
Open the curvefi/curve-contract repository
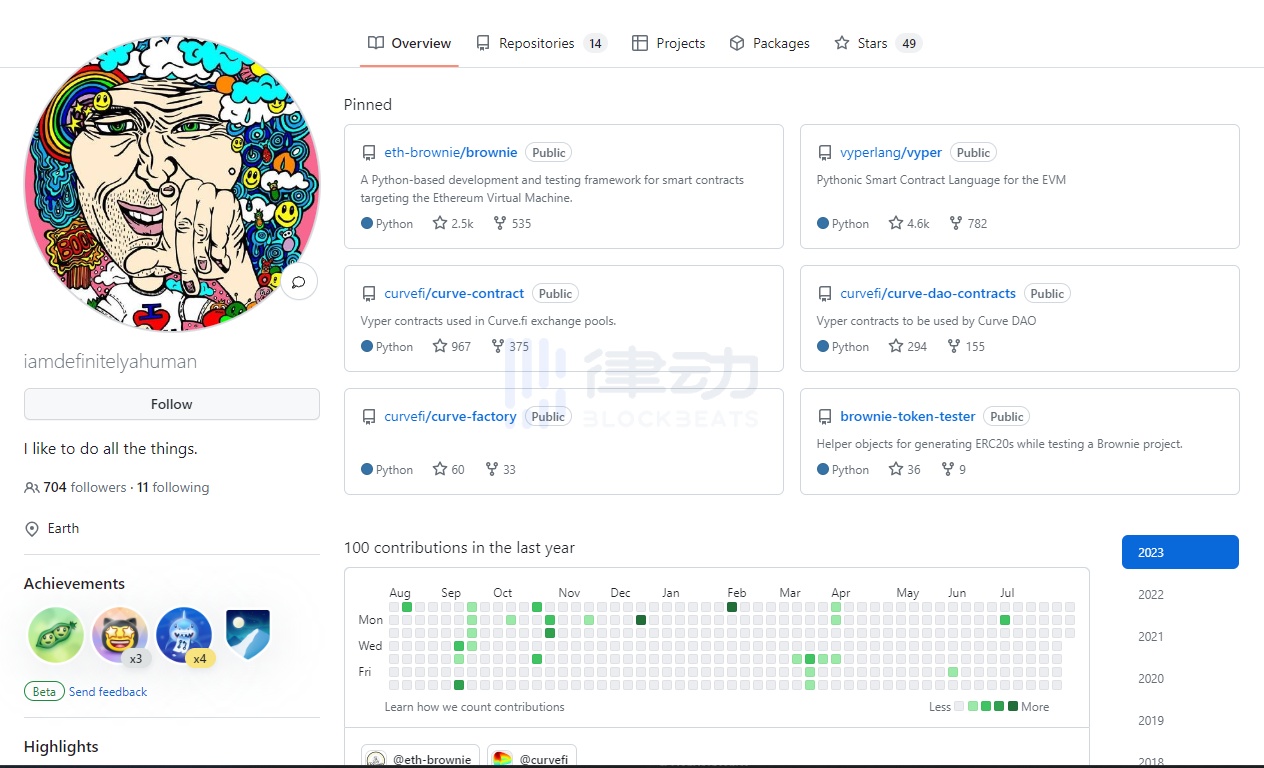click(x=454, y=293)
